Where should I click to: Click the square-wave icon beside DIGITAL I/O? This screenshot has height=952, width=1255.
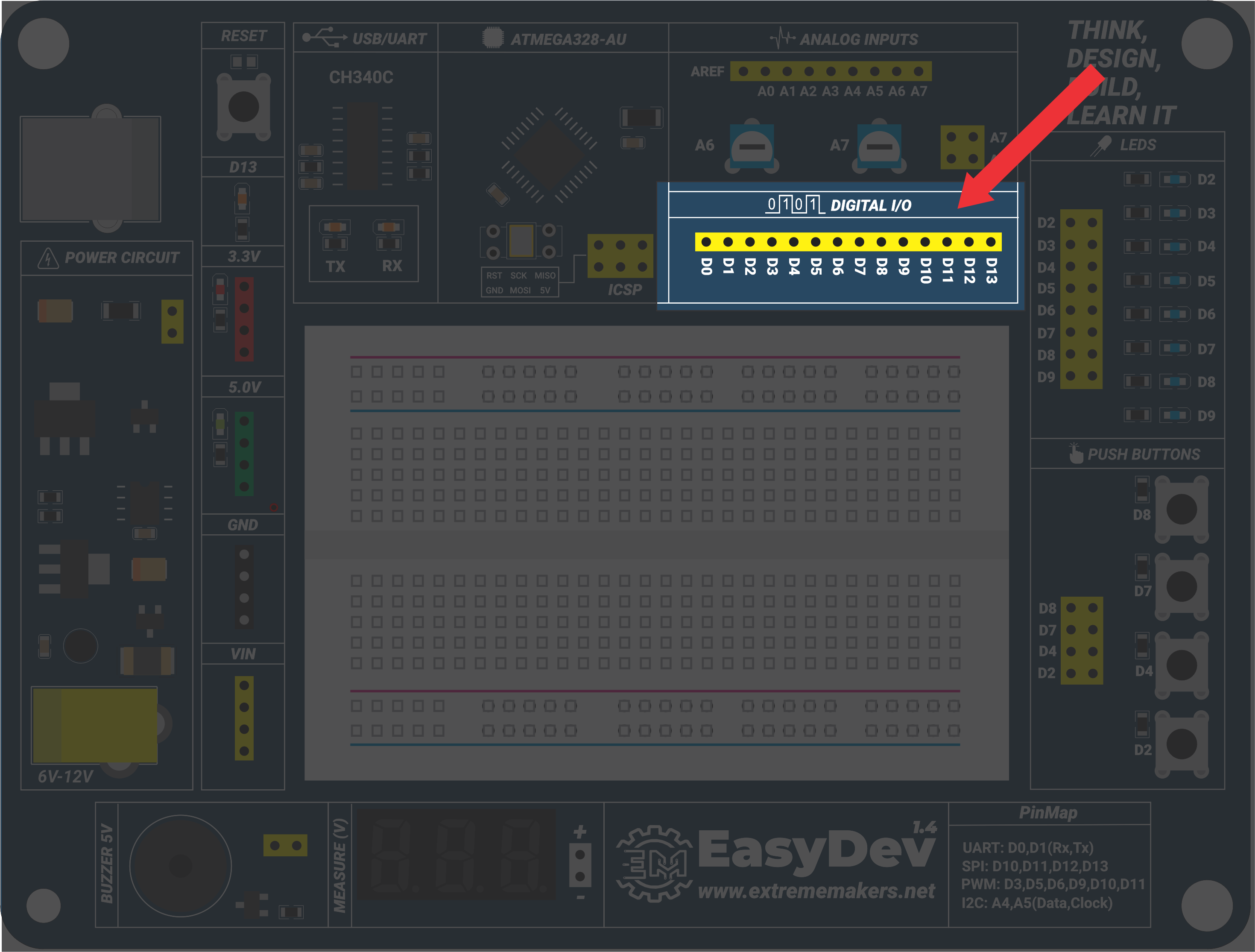pos(794,205)
